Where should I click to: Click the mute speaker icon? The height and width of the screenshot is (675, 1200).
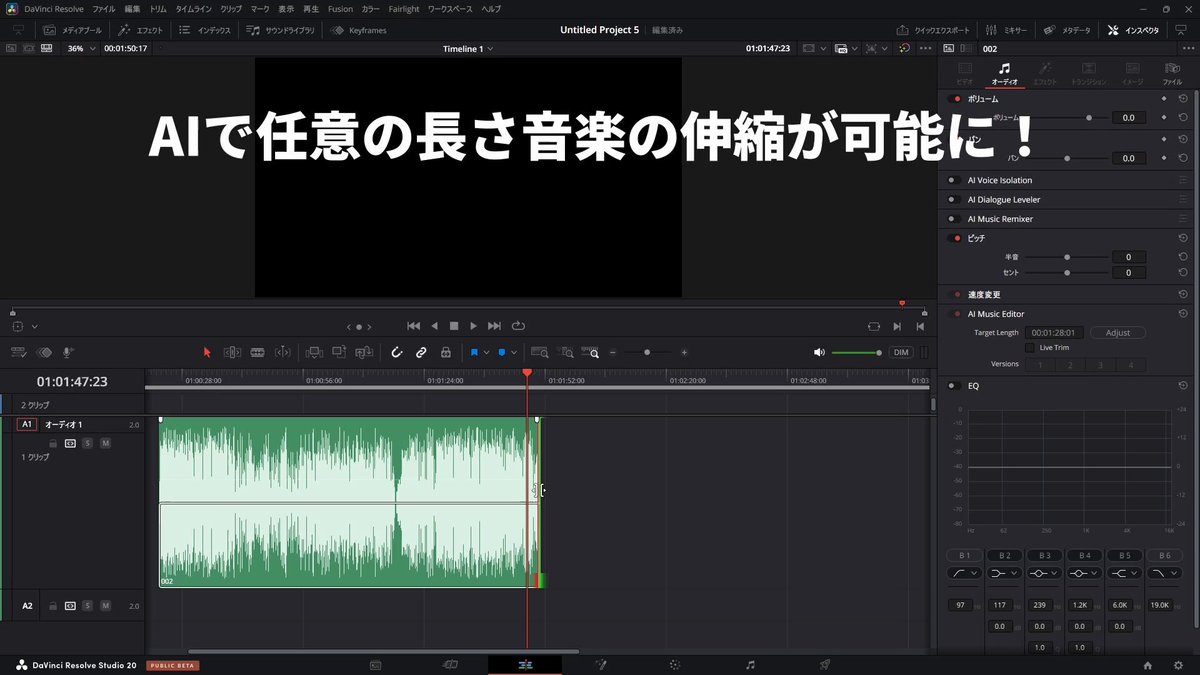819,352
